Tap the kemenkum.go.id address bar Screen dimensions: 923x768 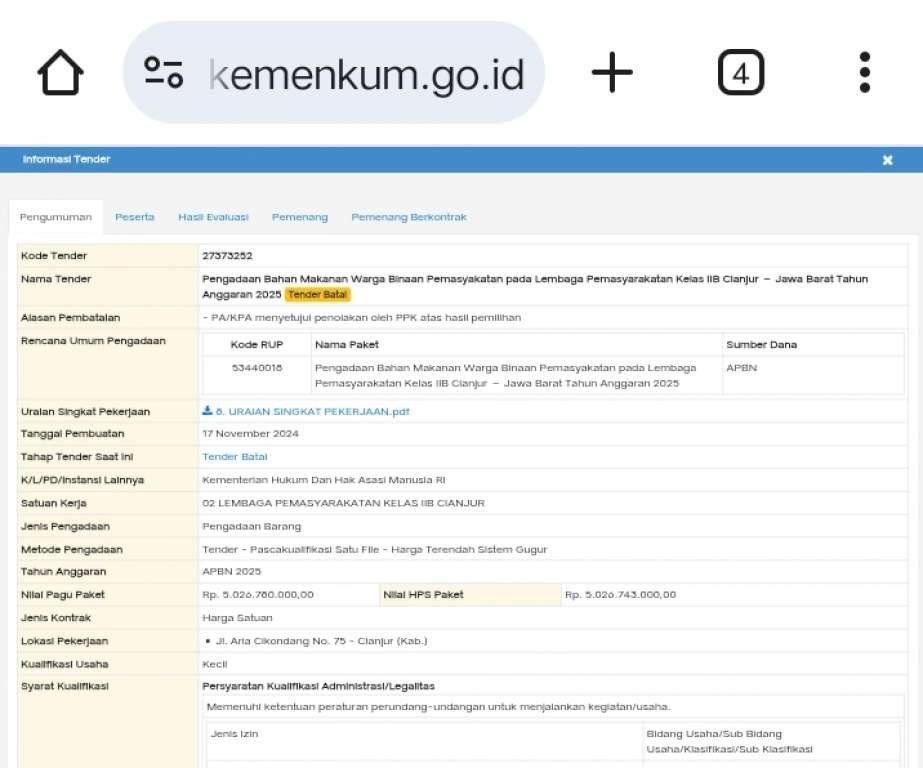(334, 72)
